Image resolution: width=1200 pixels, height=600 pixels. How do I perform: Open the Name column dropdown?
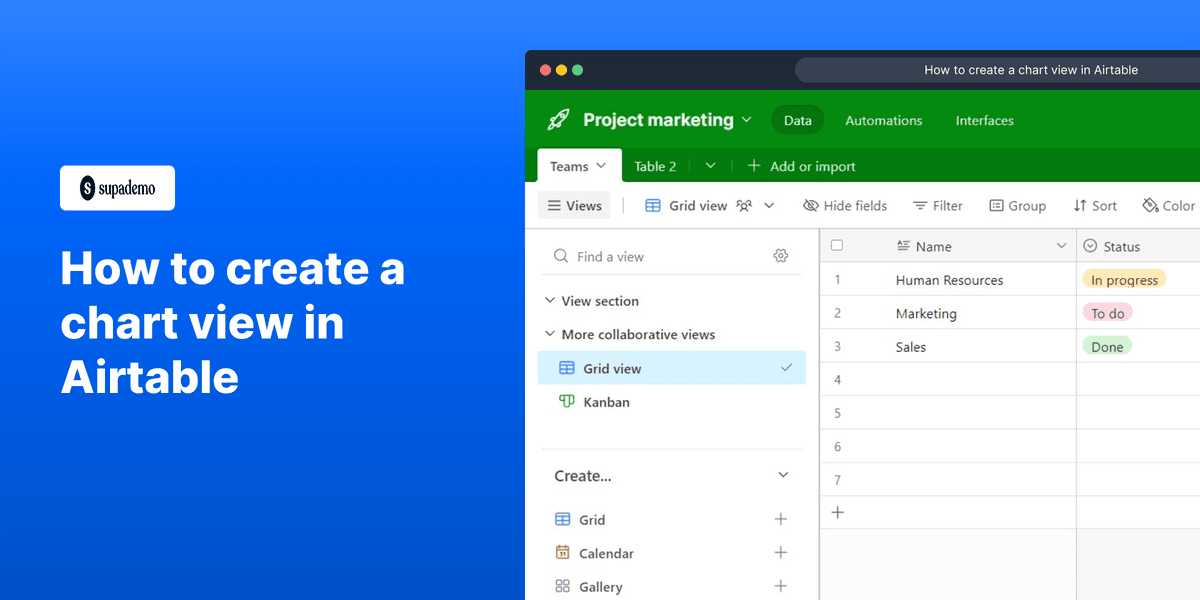[x=1062, y=245]
